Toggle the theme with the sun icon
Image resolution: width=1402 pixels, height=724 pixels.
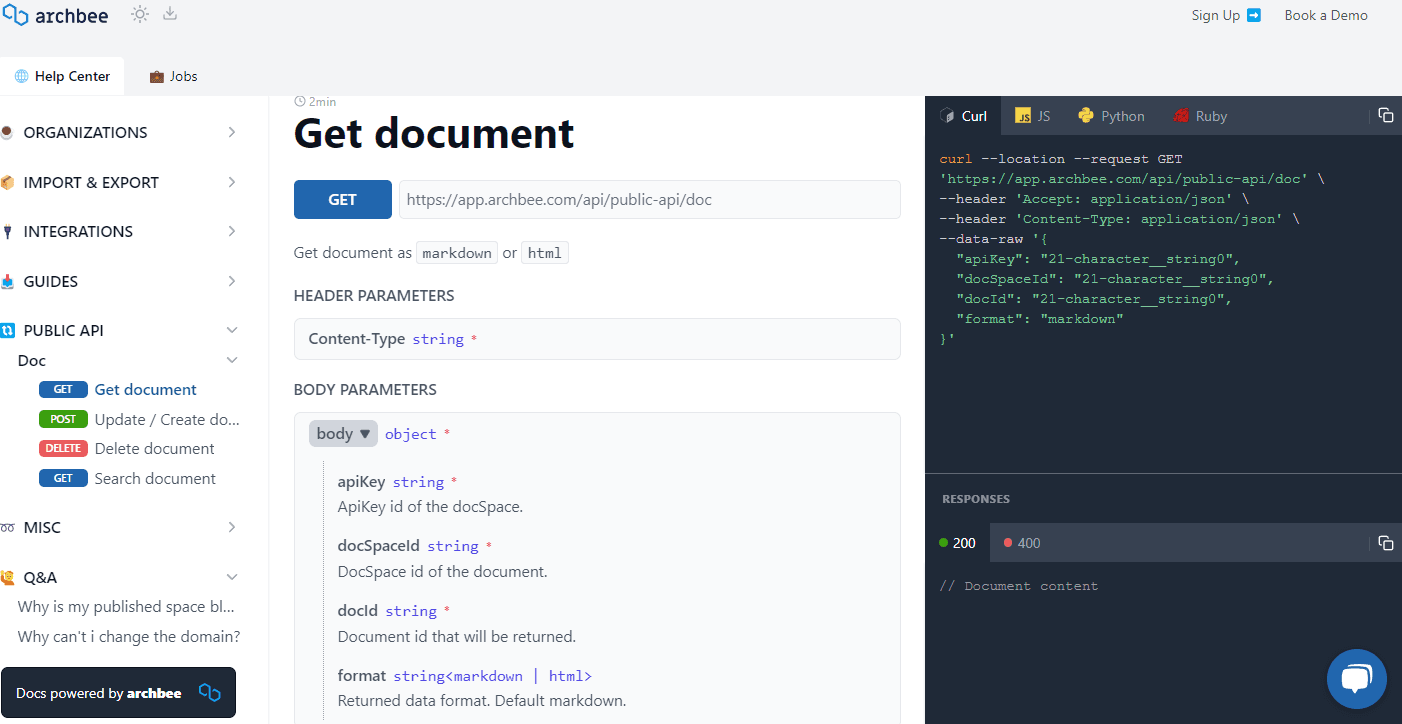coord(139,15)
